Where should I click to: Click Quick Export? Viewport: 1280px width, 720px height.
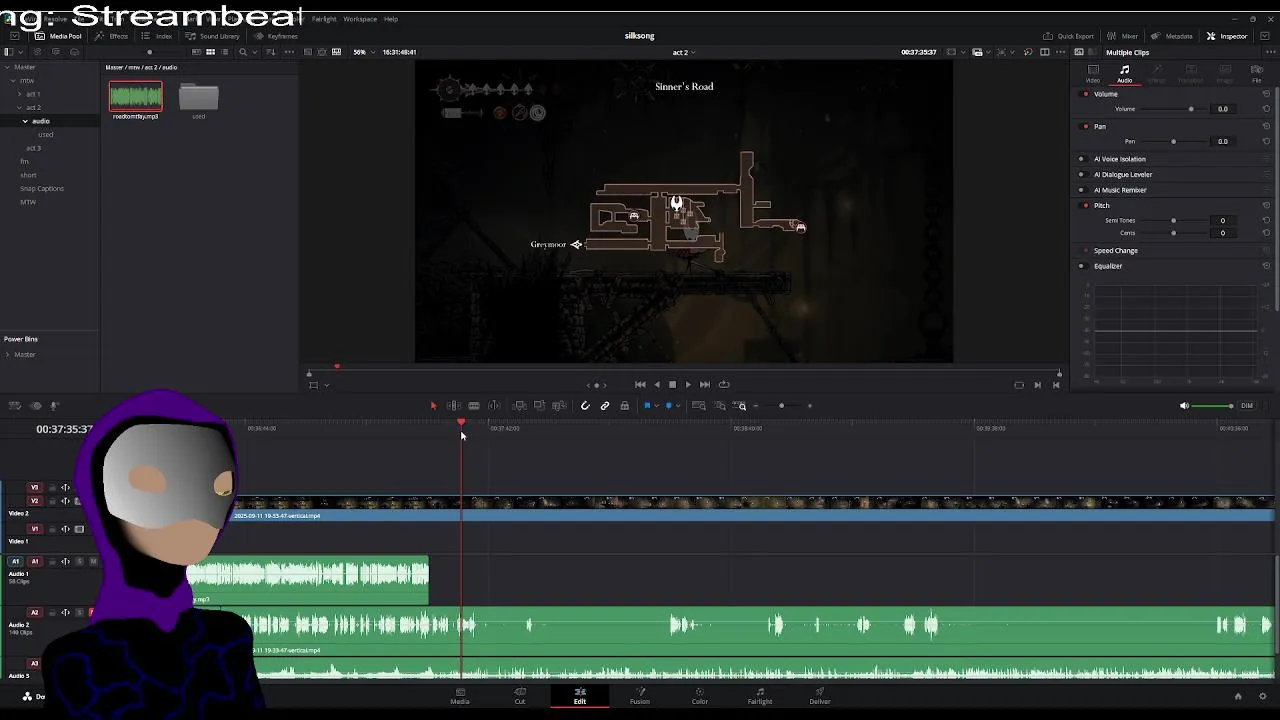click(x=1068, y=36)
